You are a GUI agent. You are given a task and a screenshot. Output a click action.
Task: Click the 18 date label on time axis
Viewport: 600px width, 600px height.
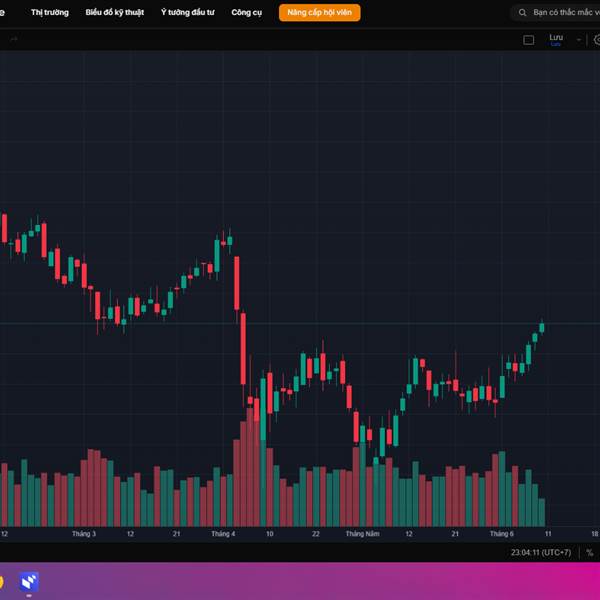pos(595,533)
